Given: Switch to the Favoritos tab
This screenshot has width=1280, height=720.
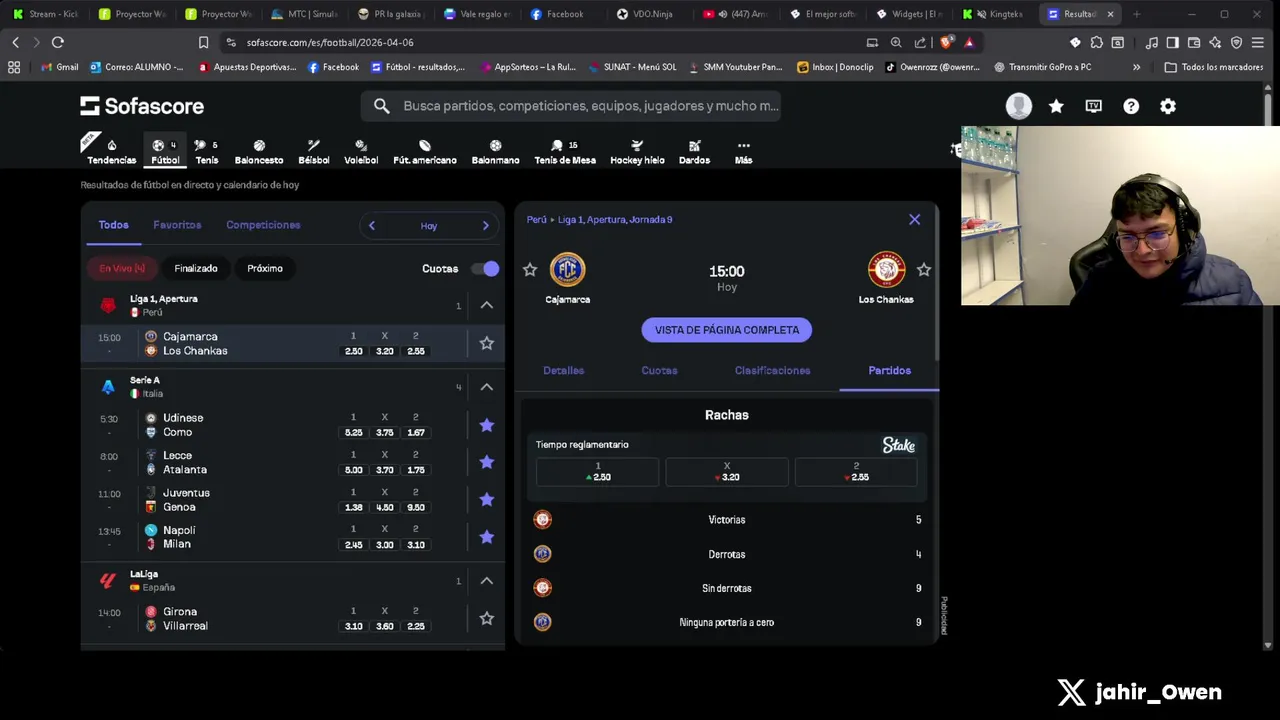Looking at the screenshot, I should [x=177, y=225].
